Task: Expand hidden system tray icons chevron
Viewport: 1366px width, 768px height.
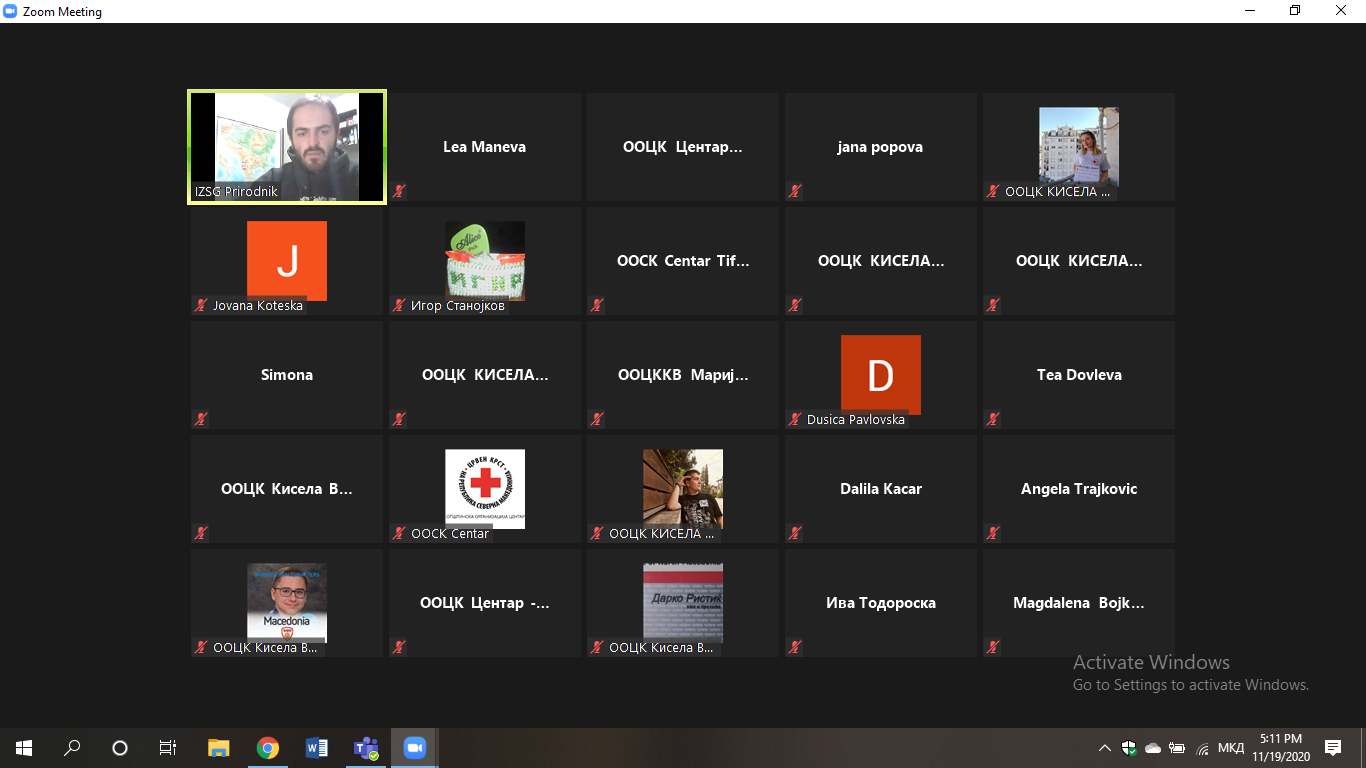Action: [1105, 748]
